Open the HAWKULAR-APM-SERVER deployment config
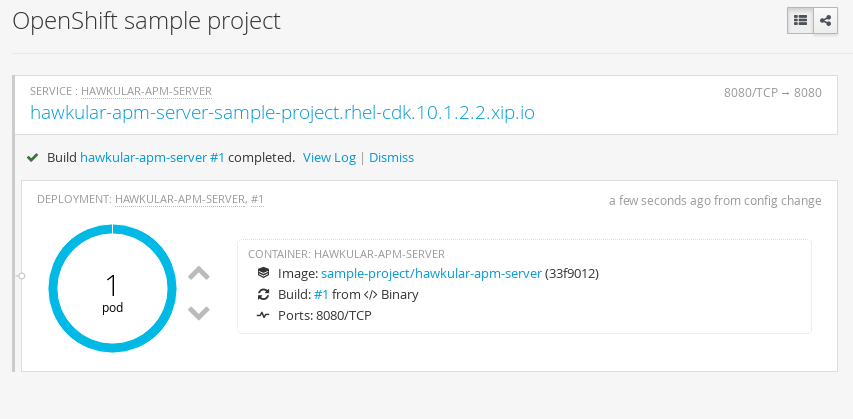The width and height of the screenshot is (853, 419). 180,200
